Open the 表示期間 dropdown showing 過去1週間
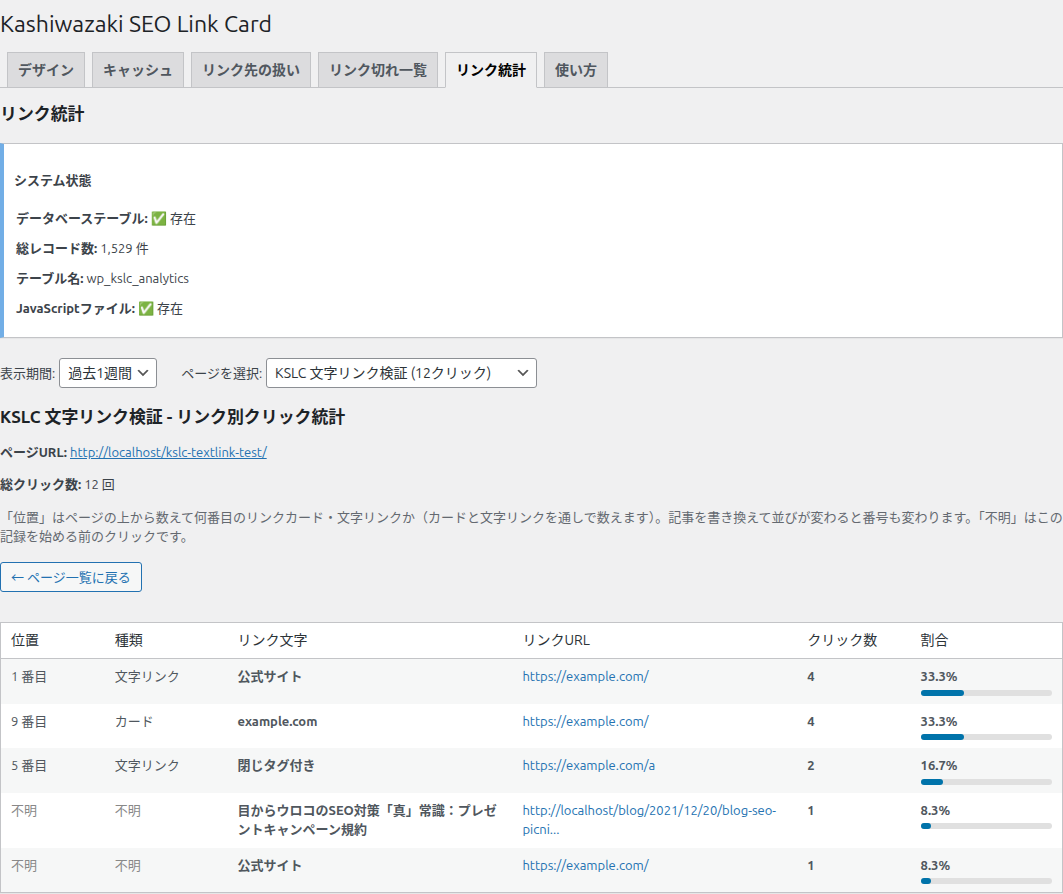The height and width of the screenshot is (894, 1063). click(x=108, y=373)
